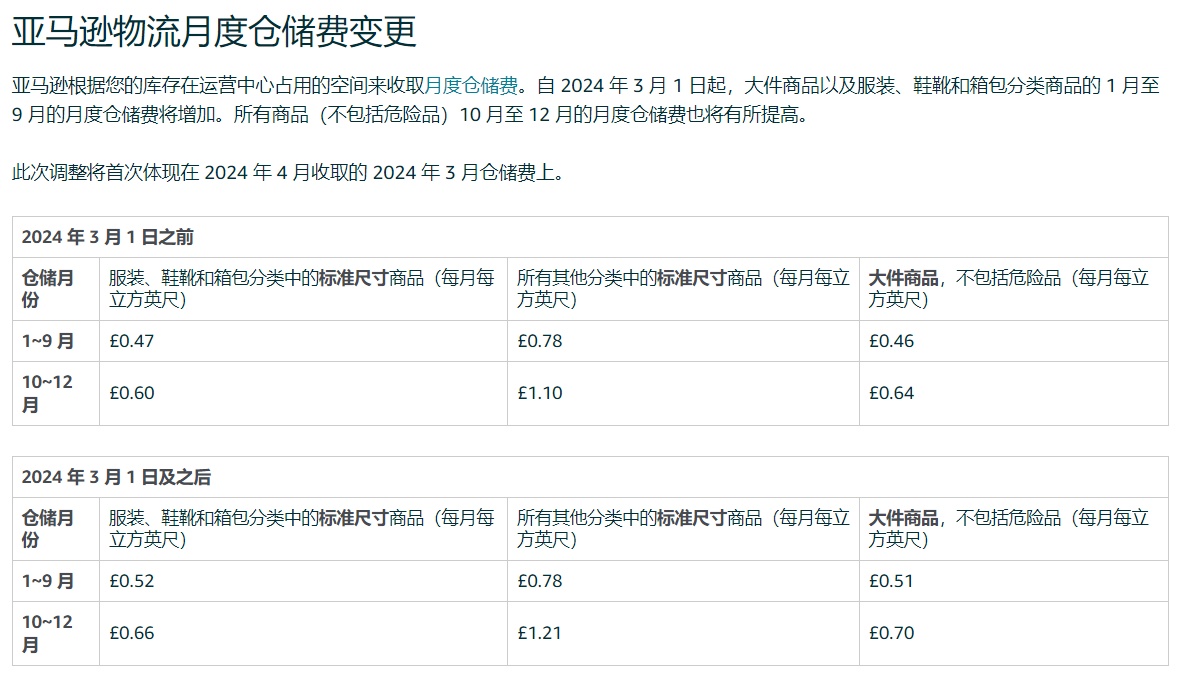Click the 大件商品 column header in the second table
Screen dimensions: 1187x690
pyautogui.click(x=904, y=518)
